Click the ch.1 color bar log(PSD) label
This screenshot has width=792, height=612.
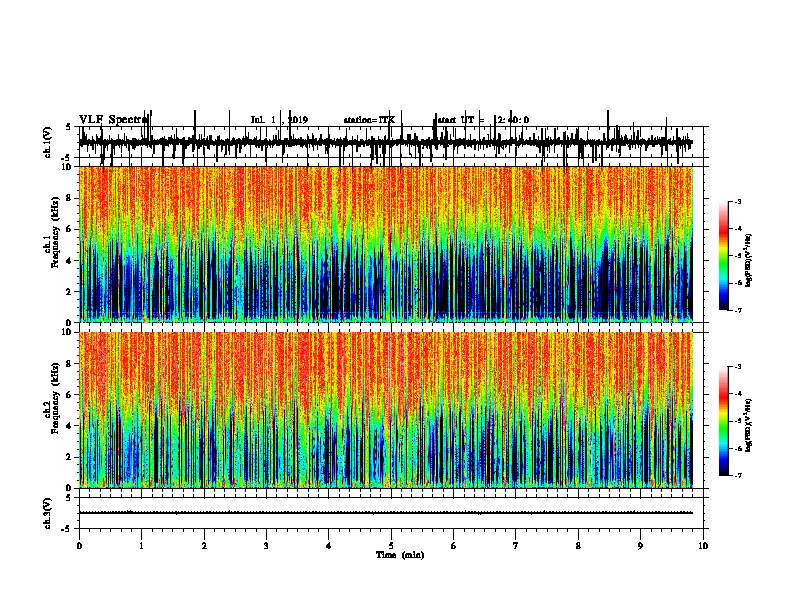point(749,259)
